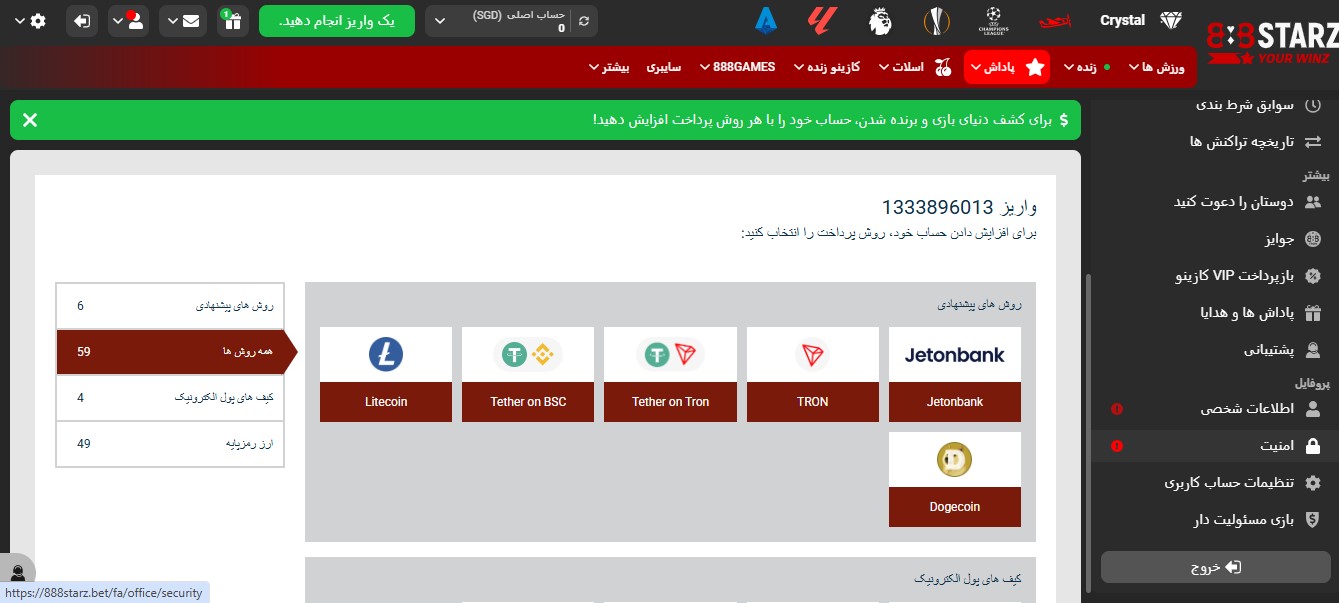Click the logout arrow icon in top bar
Screen dimensions: 1339x603
coord(83,20)
